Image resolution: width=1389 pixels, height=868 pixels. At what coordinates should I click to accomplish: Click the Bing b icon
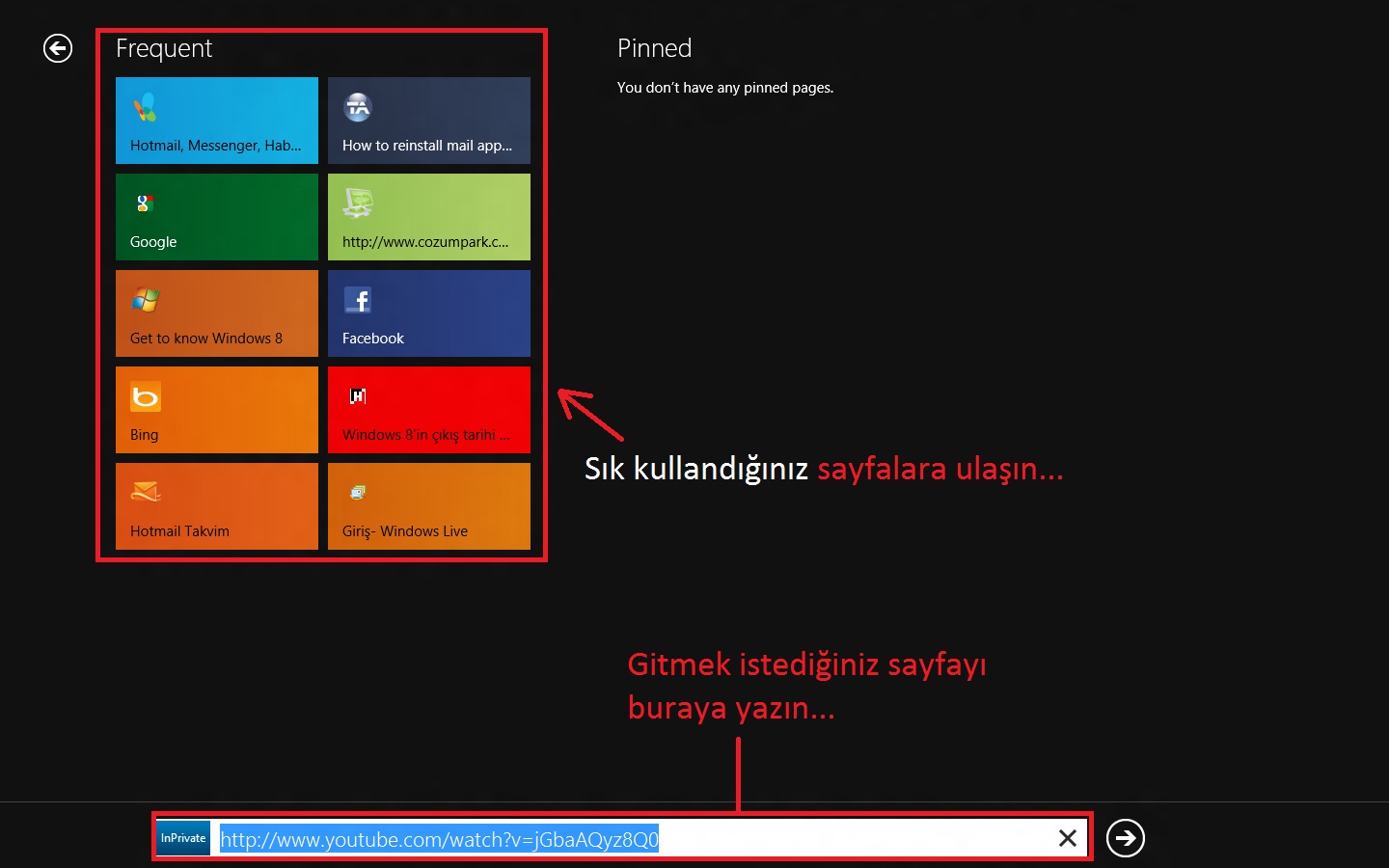click(146, 396)
